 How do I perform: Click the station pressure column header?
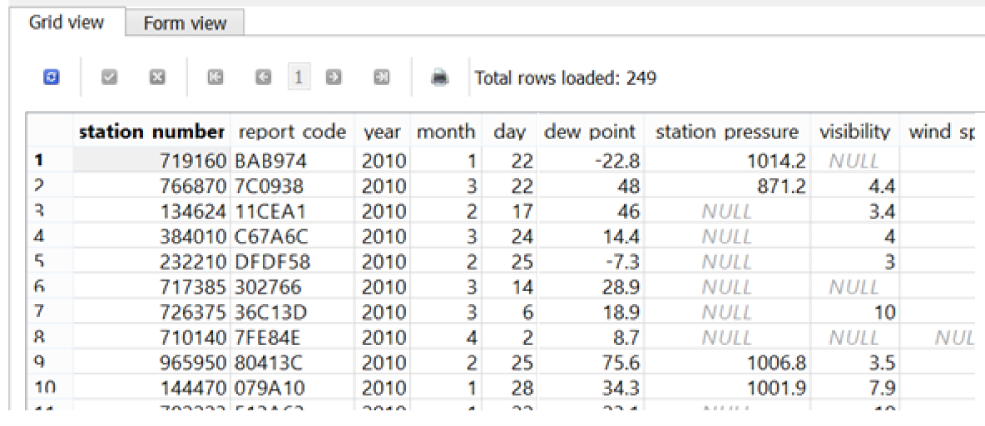[x=727, y=132]
